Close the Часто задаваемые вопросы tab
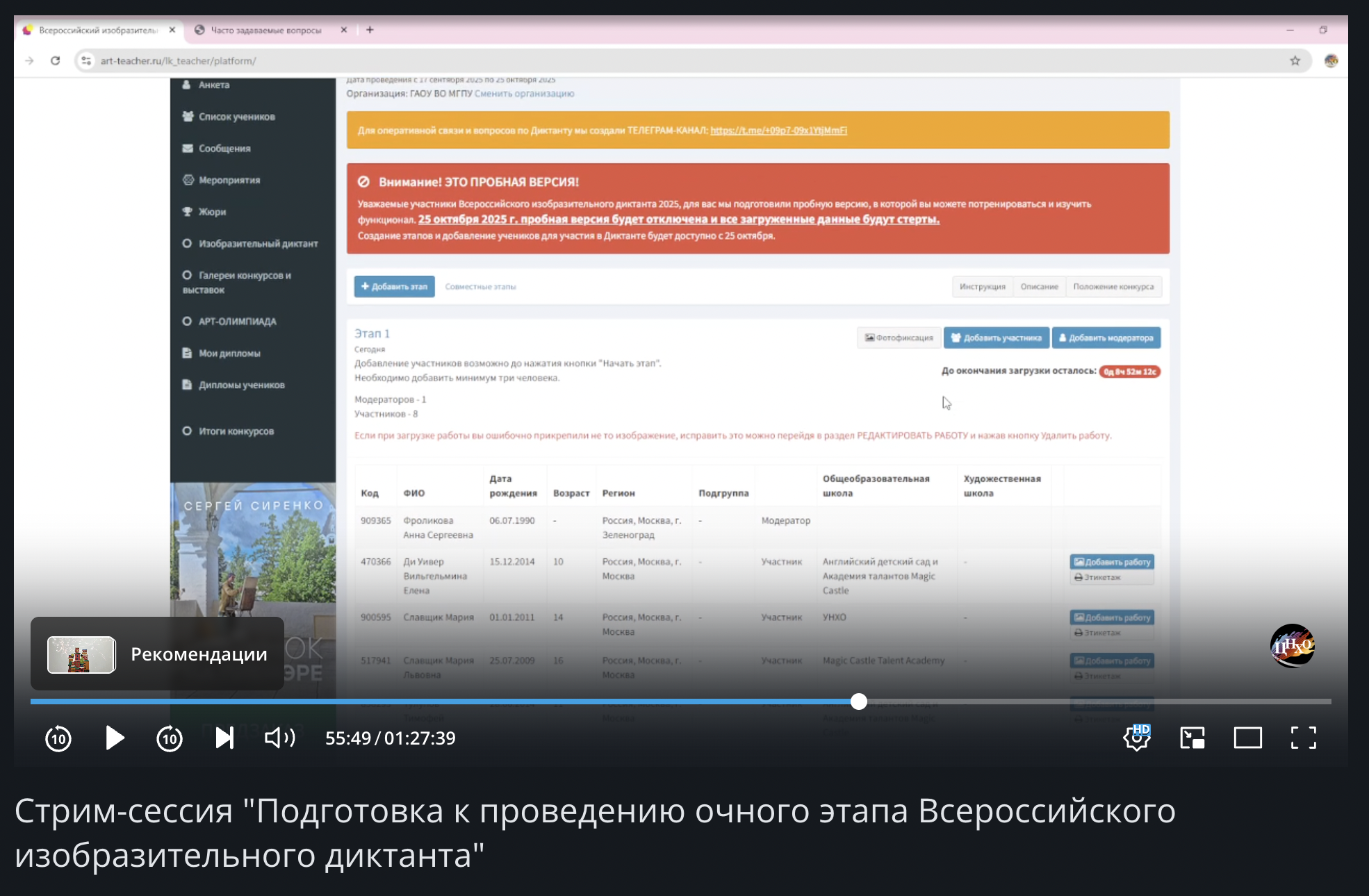The image size is (1369, 896). (344, 30)
